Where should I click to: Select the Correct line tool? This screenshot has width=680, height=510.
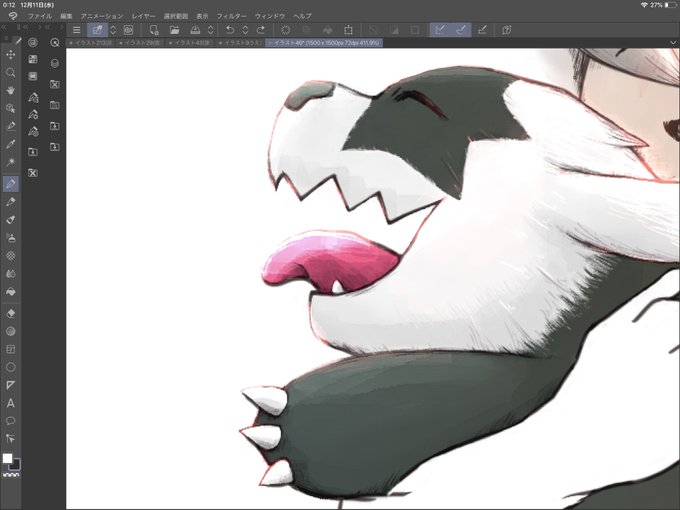pos(11,439)
